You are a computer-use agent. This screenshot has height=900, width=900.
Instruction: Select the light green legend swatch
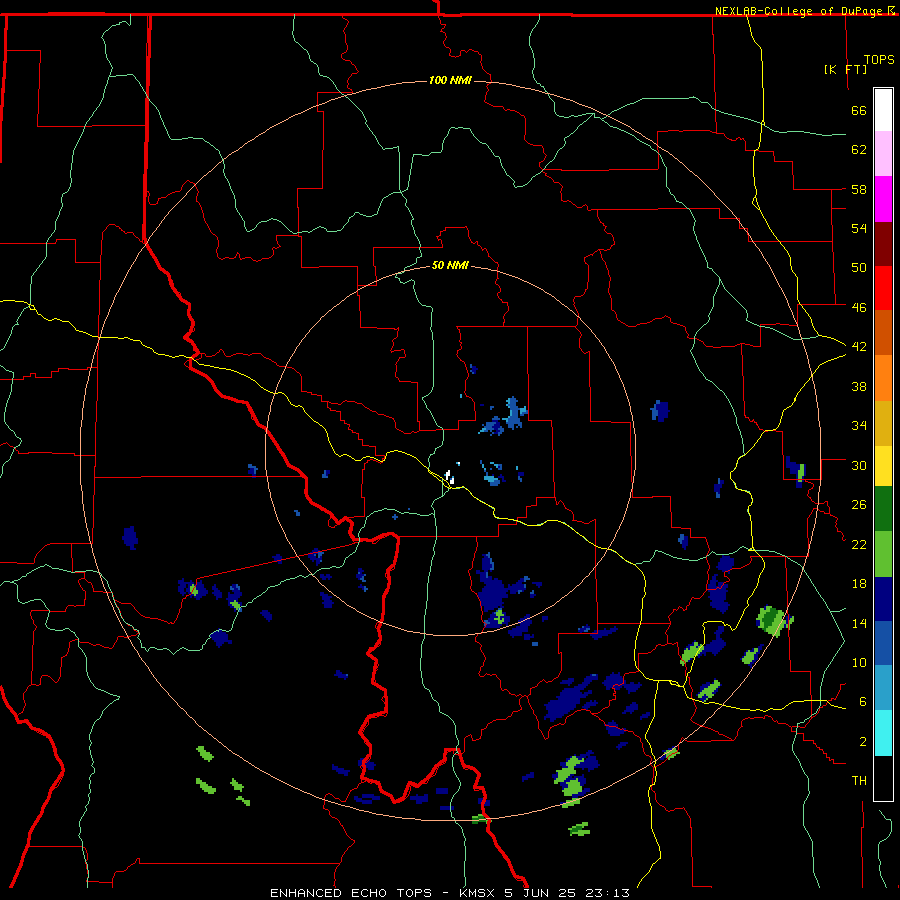coord(883,554)
